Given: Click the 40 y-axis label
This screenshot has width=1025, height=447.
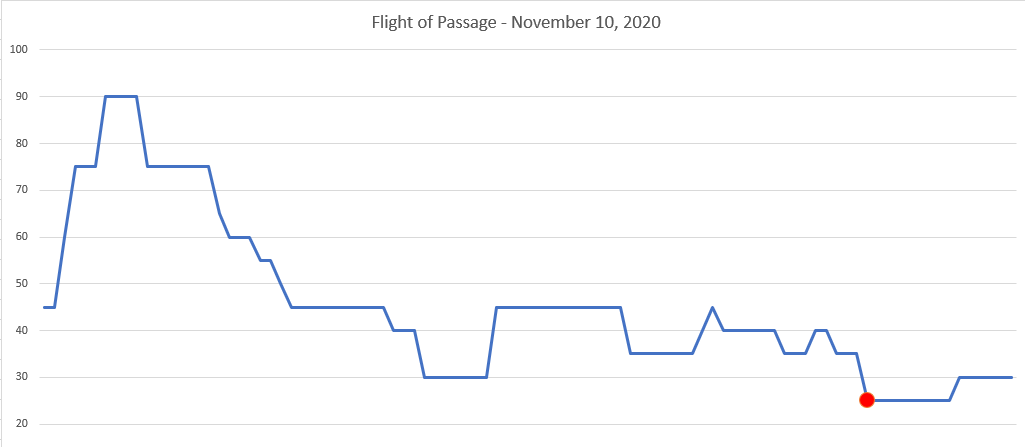Looking at the screenshot, I should tap(22, 331).
